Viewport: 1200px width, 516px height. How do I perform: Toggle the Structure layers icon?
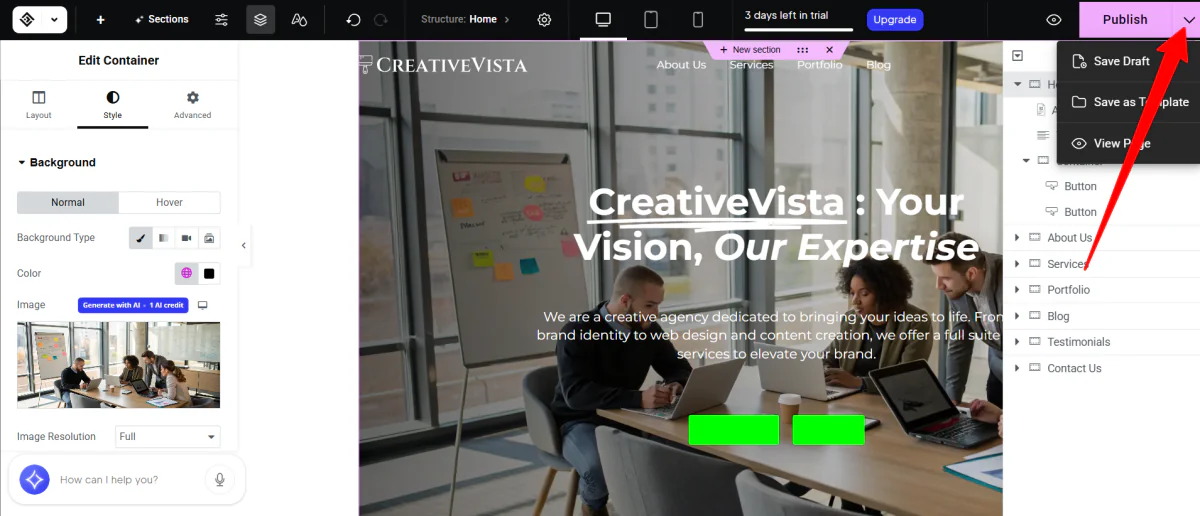261,20
